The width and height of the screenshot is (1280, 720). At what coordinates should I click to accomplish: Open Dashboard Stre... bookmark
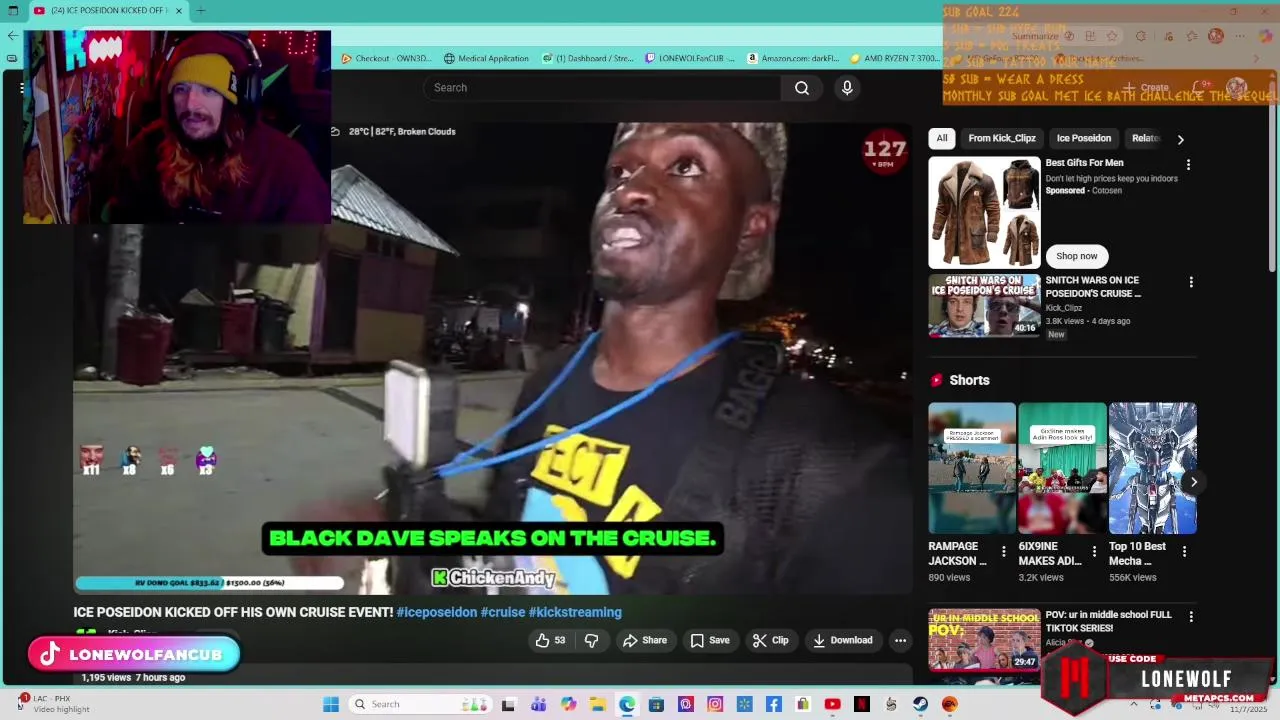tap(588, 58)
